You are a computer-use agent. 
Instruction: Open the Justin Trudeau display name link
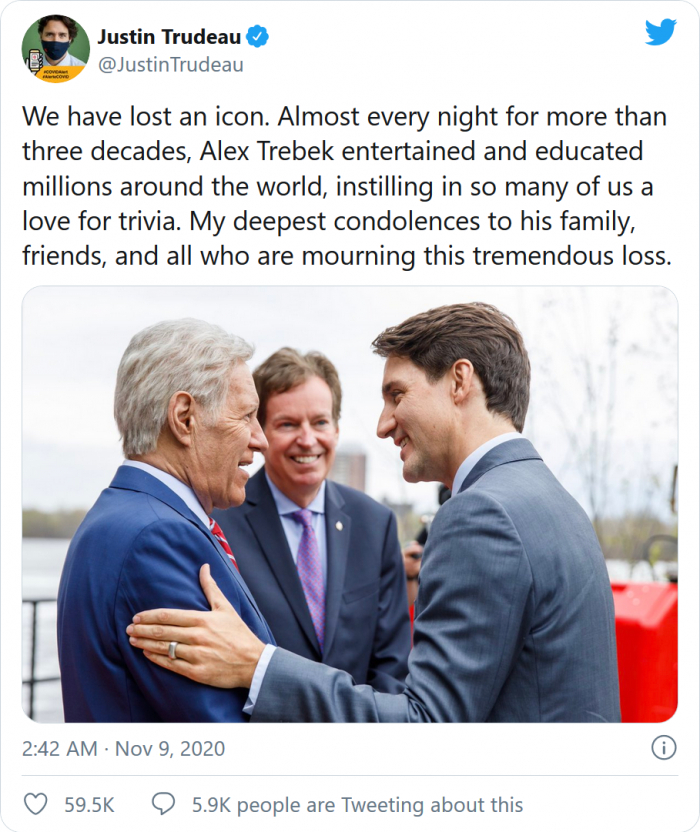169,37
